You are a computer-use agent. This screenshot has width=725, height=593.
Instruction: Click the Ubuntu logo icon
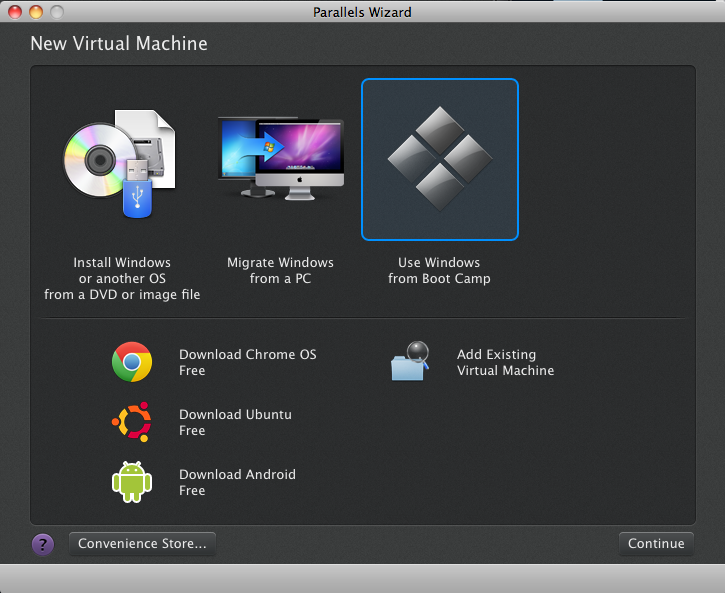pos(132,422)
